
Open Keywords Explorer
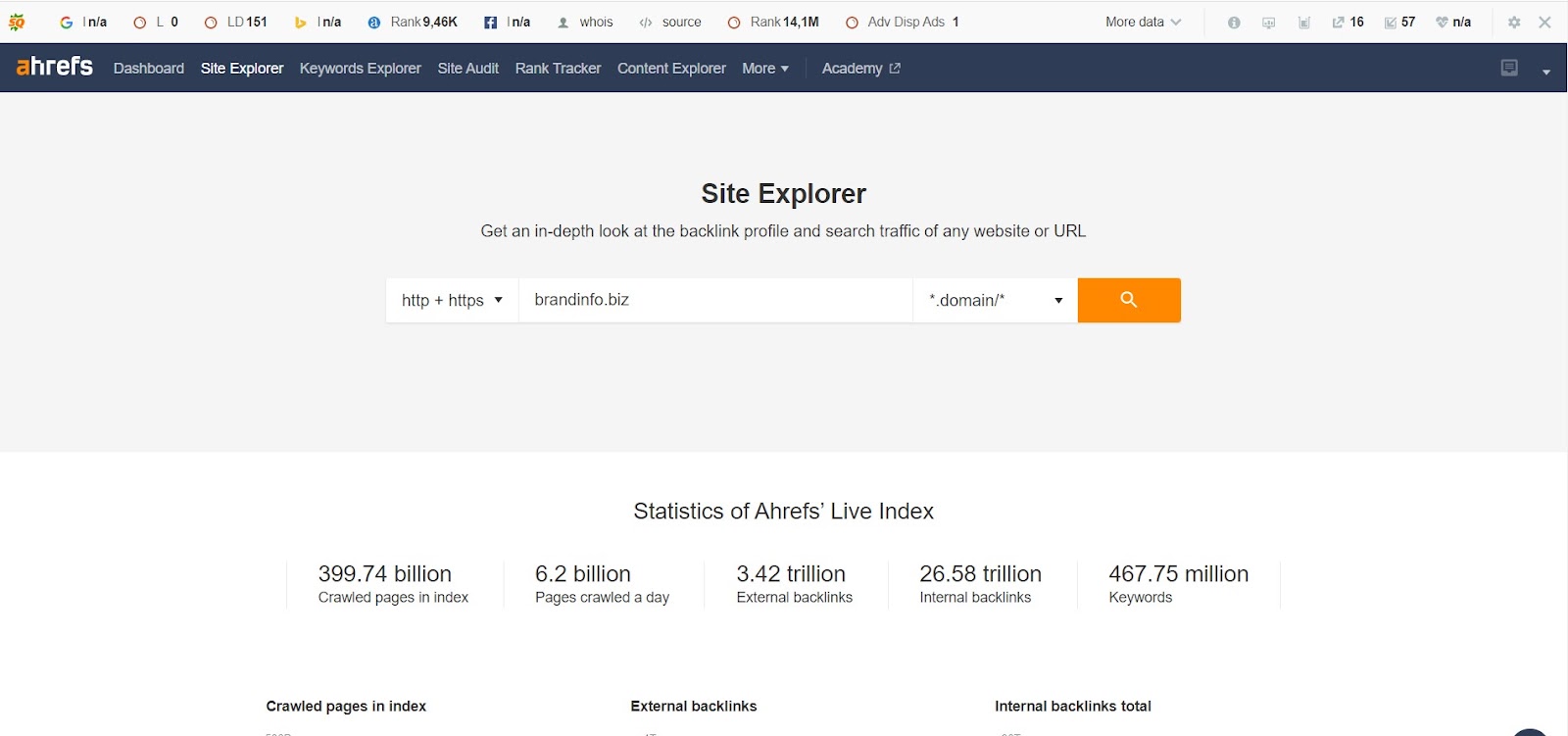tap(361, 68)
